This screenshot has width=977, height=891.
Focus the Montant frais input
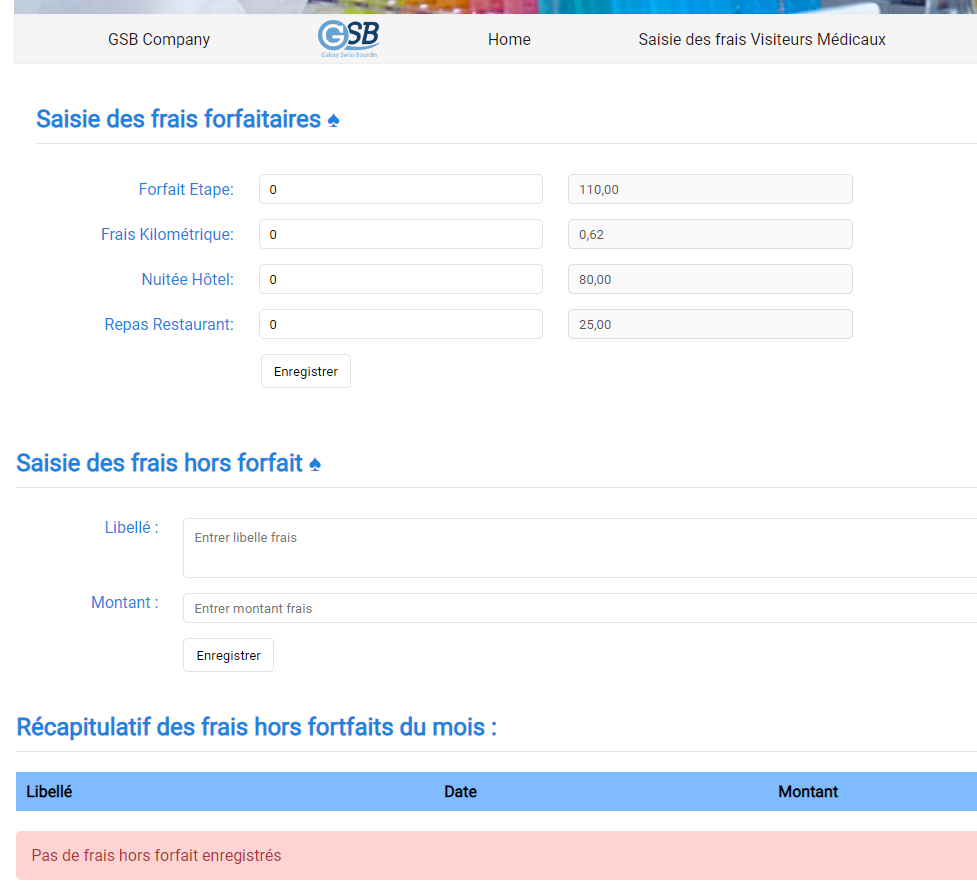pyautogui.click(x=579, y=608)
